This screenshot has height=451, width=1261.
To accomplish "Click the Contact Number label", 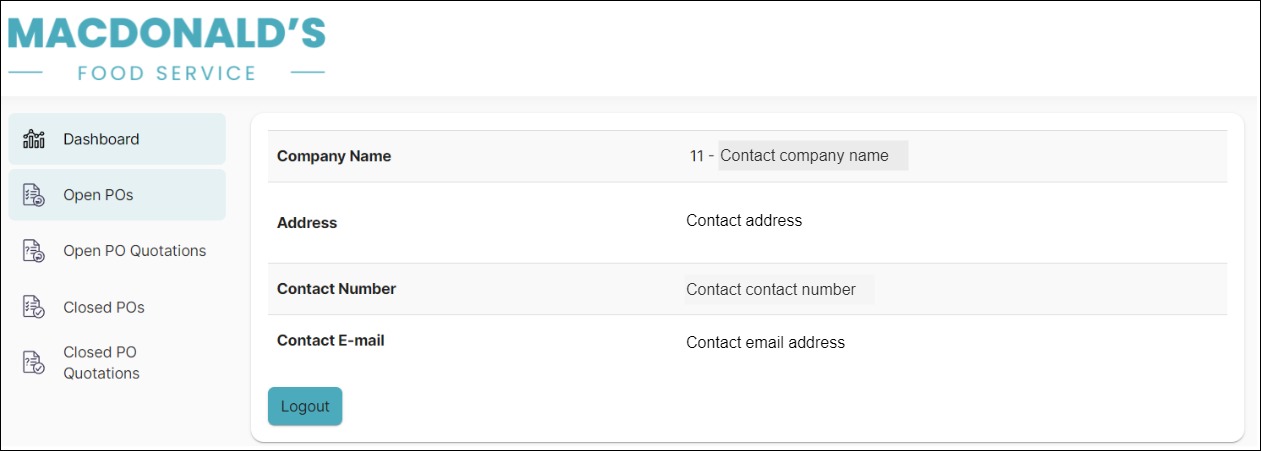I will click(336, 289).
